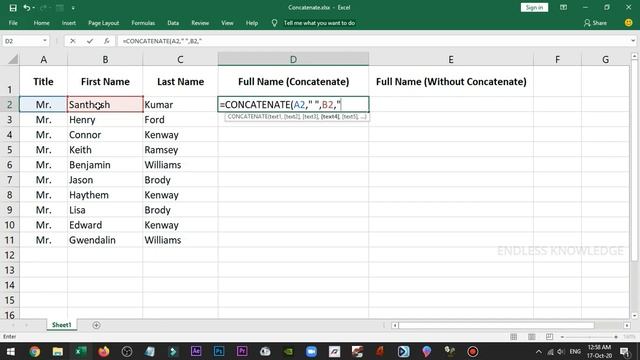The image size is (640, 360).
Task: Select column A header
Action: click(x=43, y=60)
